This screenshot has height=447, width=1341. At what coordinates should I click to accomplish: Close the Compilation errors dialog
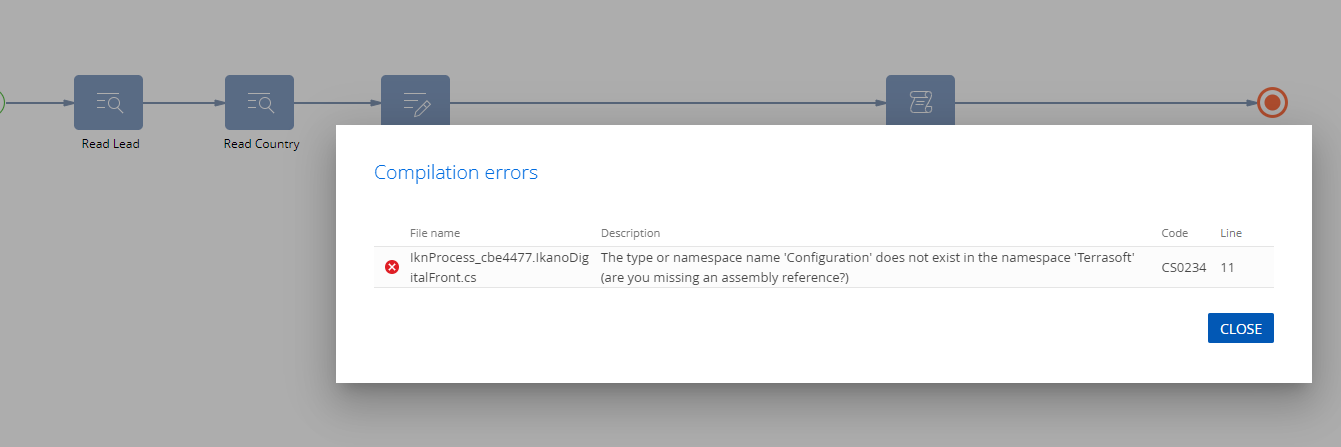coord(1240,328)
